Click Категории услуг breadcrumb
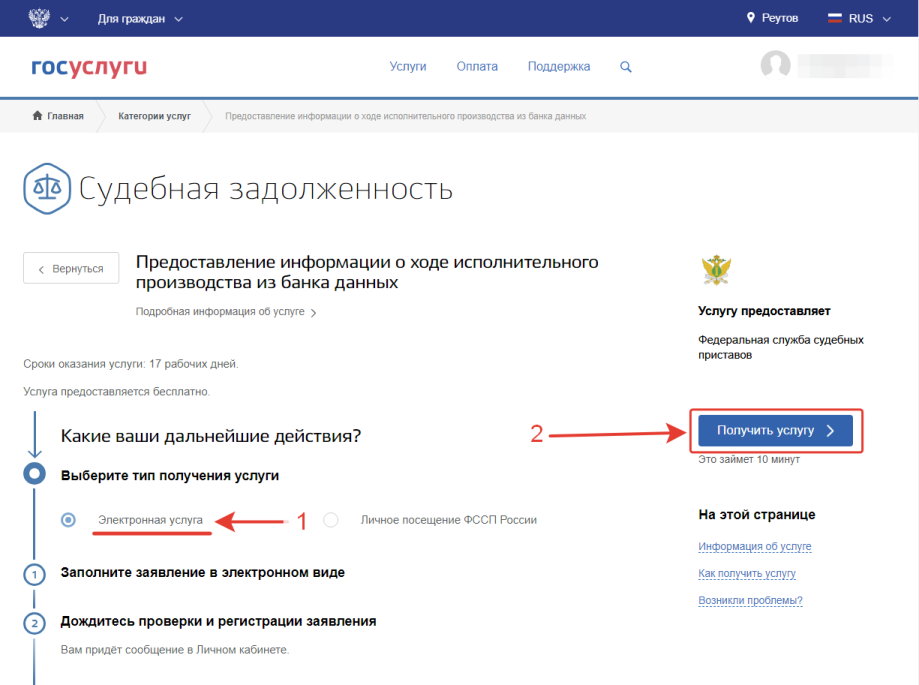This screenshot has width=919, height=685. pyautogui.click(x=154, y=116)
